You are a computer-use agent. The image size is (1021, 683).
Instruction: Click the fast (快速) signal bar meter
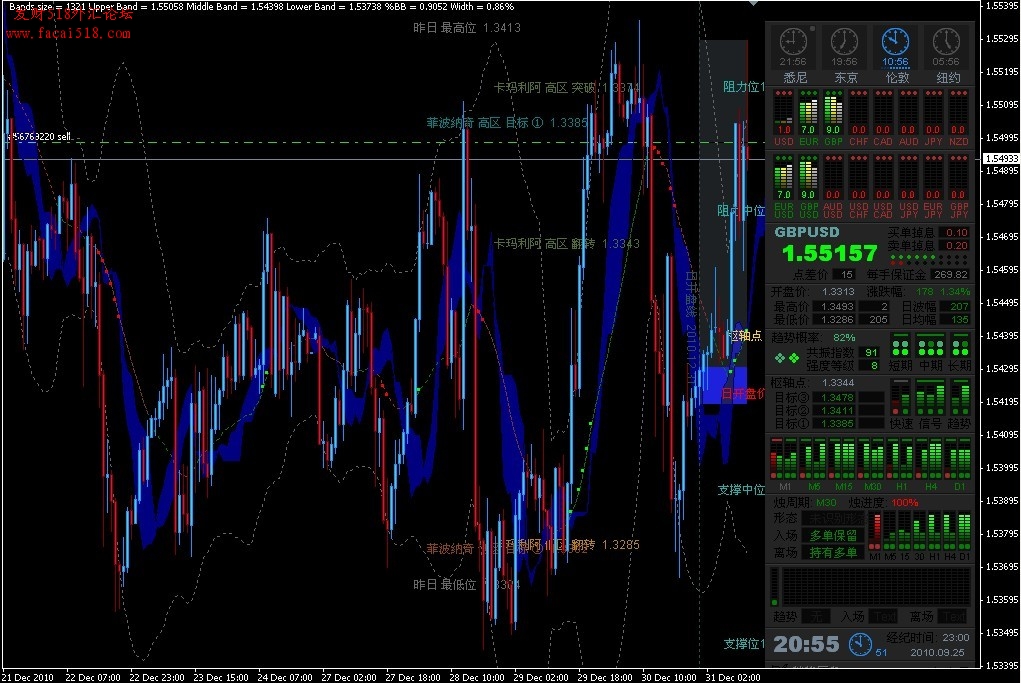(x=901, y=398)
